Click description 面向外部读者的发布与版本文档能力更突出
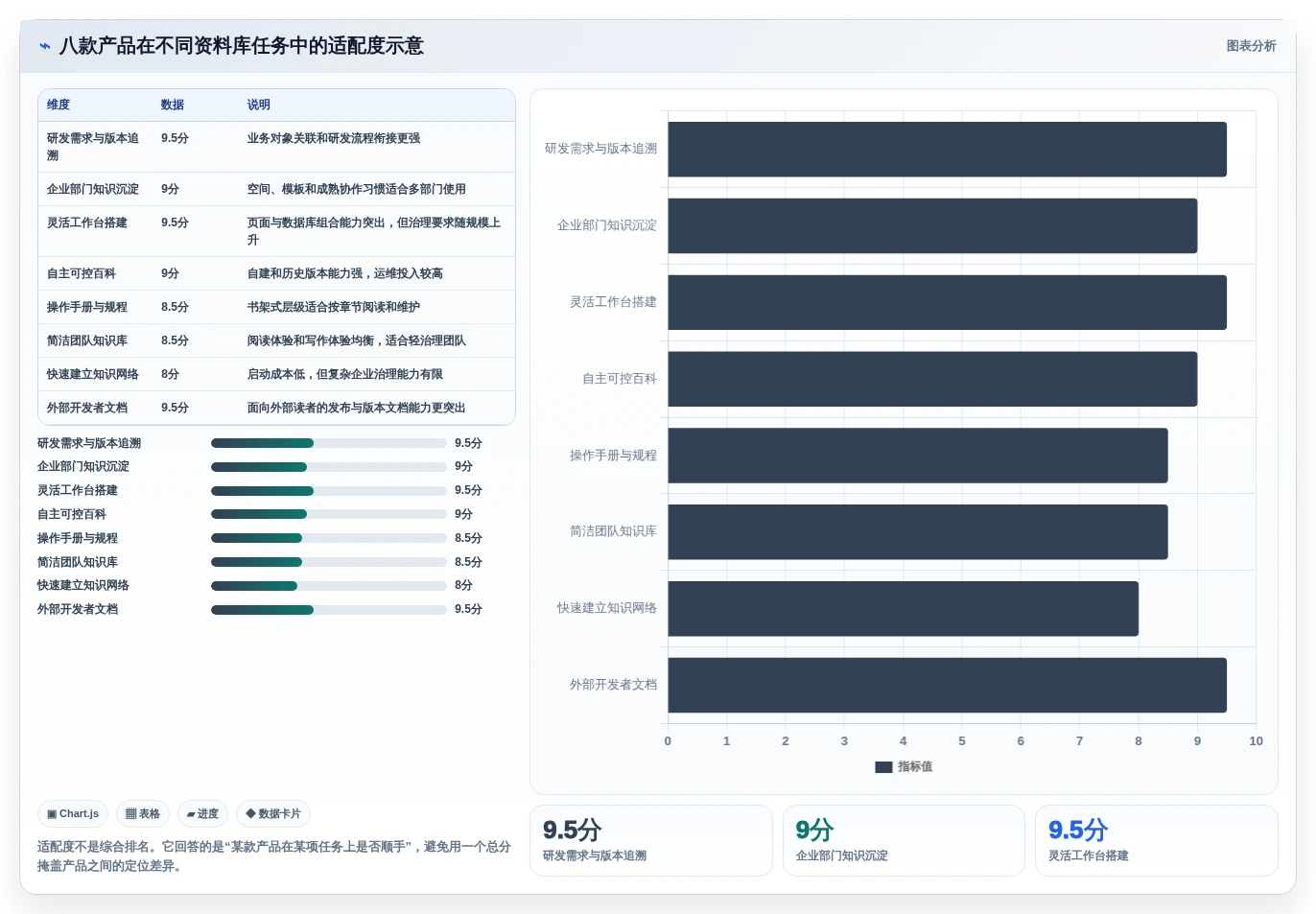 tap(357, 408)
